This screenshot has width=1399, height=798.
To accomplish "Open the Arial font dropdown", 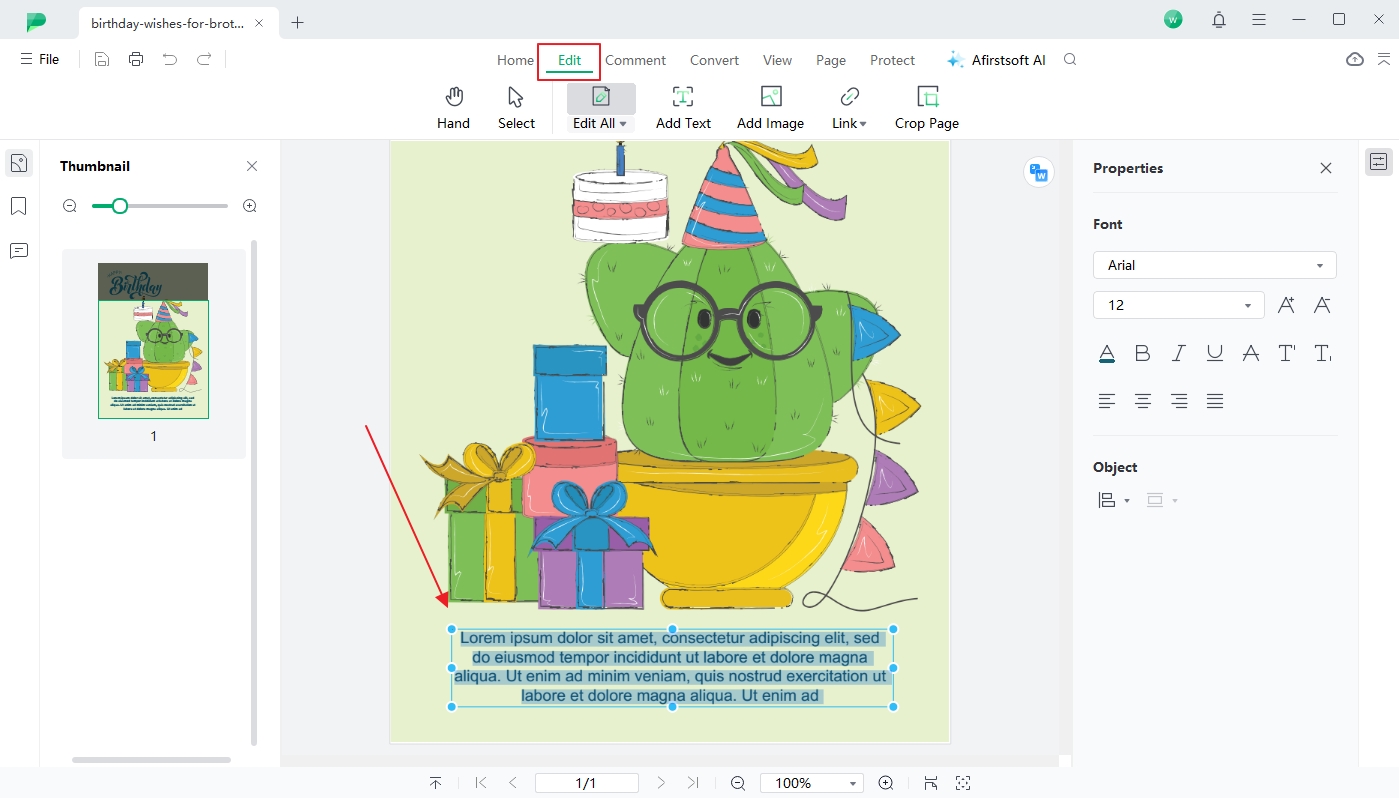I will click(x=1215, y=265).
